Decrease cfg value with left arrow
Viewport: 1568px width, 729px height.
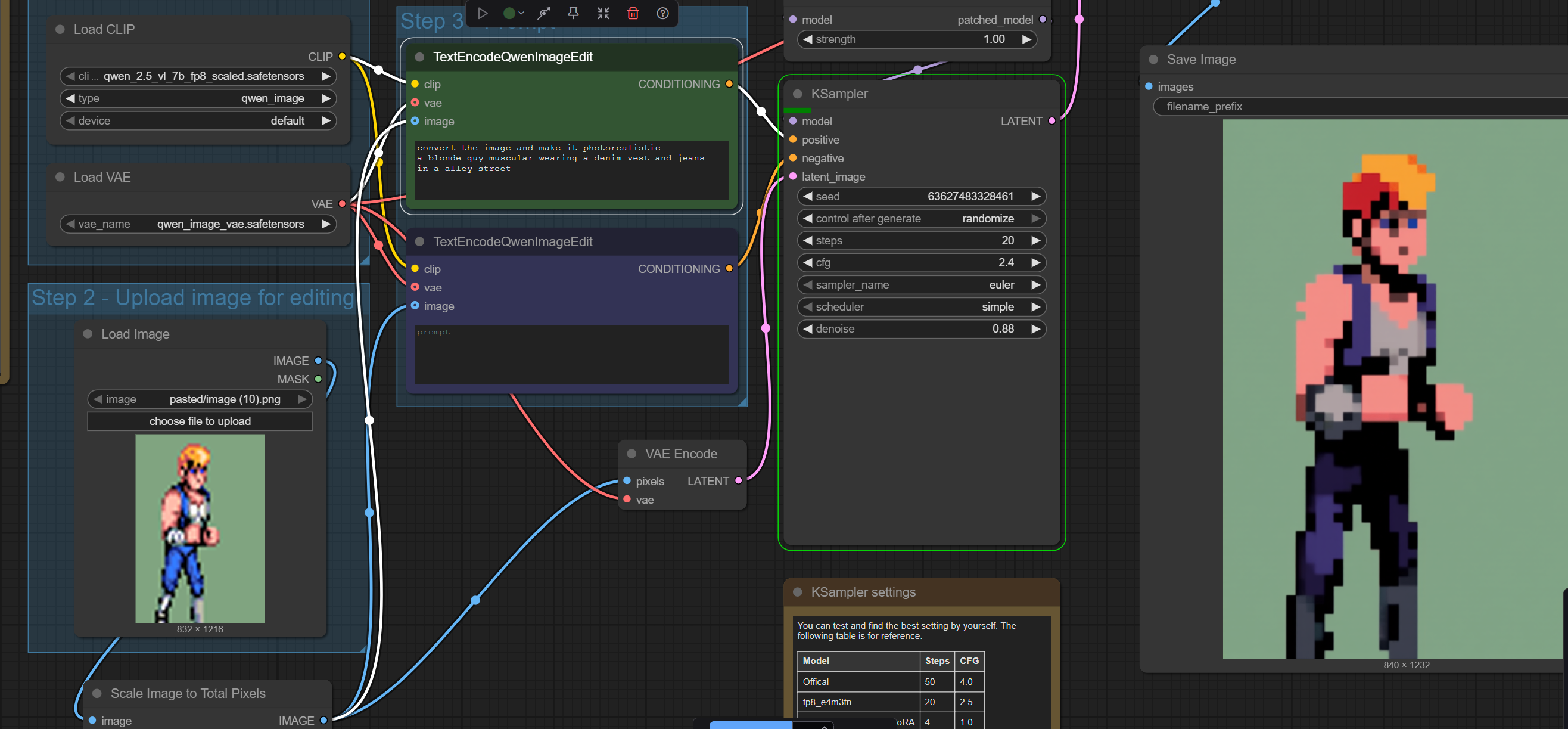808,262
